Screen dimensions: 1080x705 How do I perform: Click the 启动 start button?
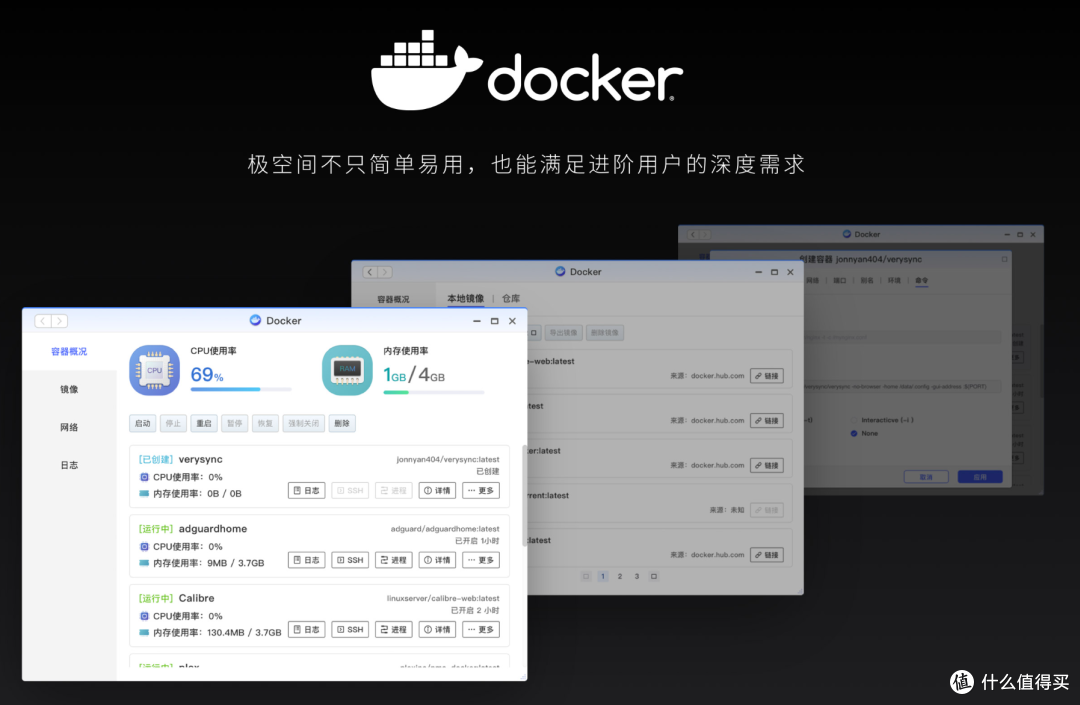click(143, 423)
